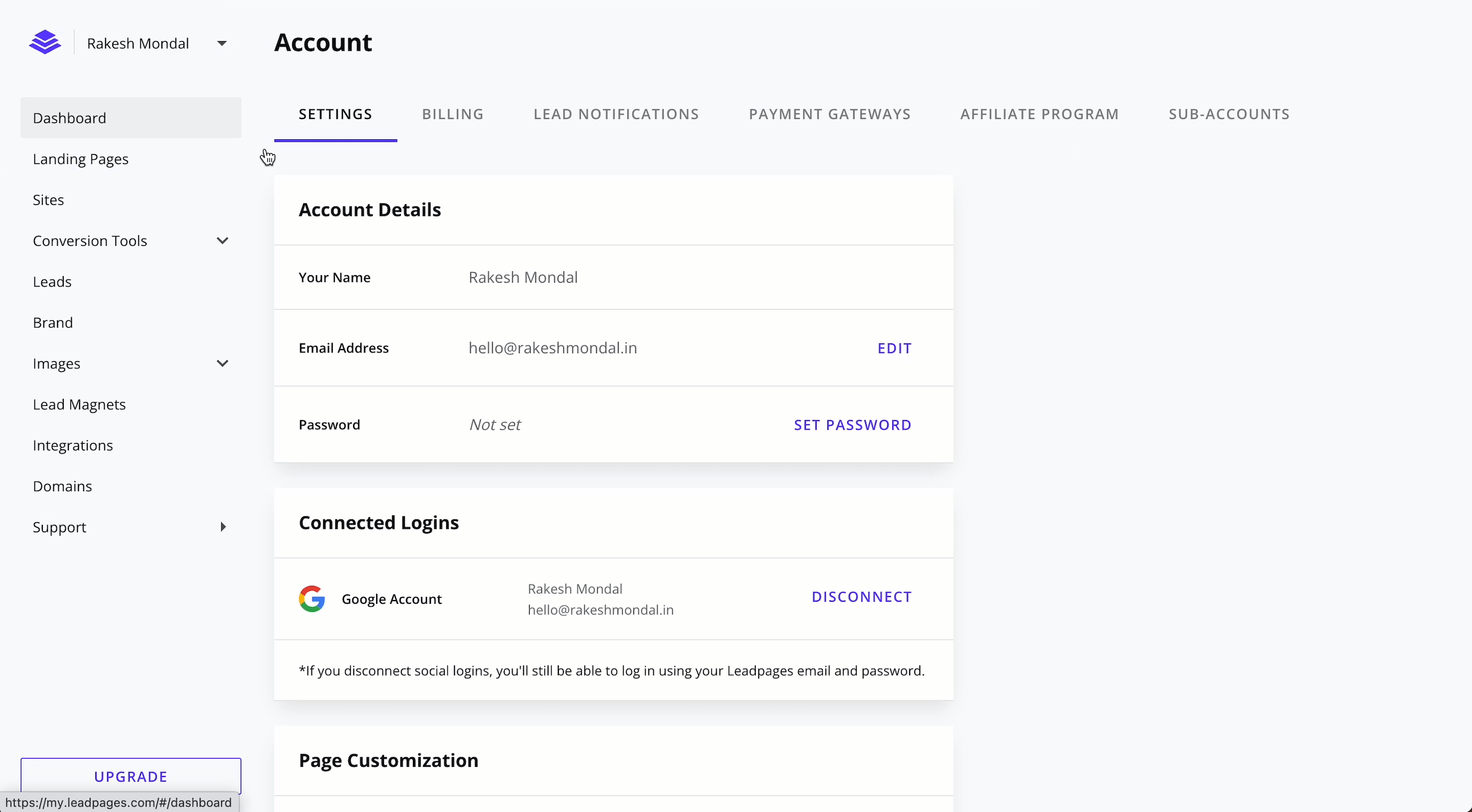Click Set Password link
Viewport: 1472px width, 812px height.
click(x=852, y=425)
